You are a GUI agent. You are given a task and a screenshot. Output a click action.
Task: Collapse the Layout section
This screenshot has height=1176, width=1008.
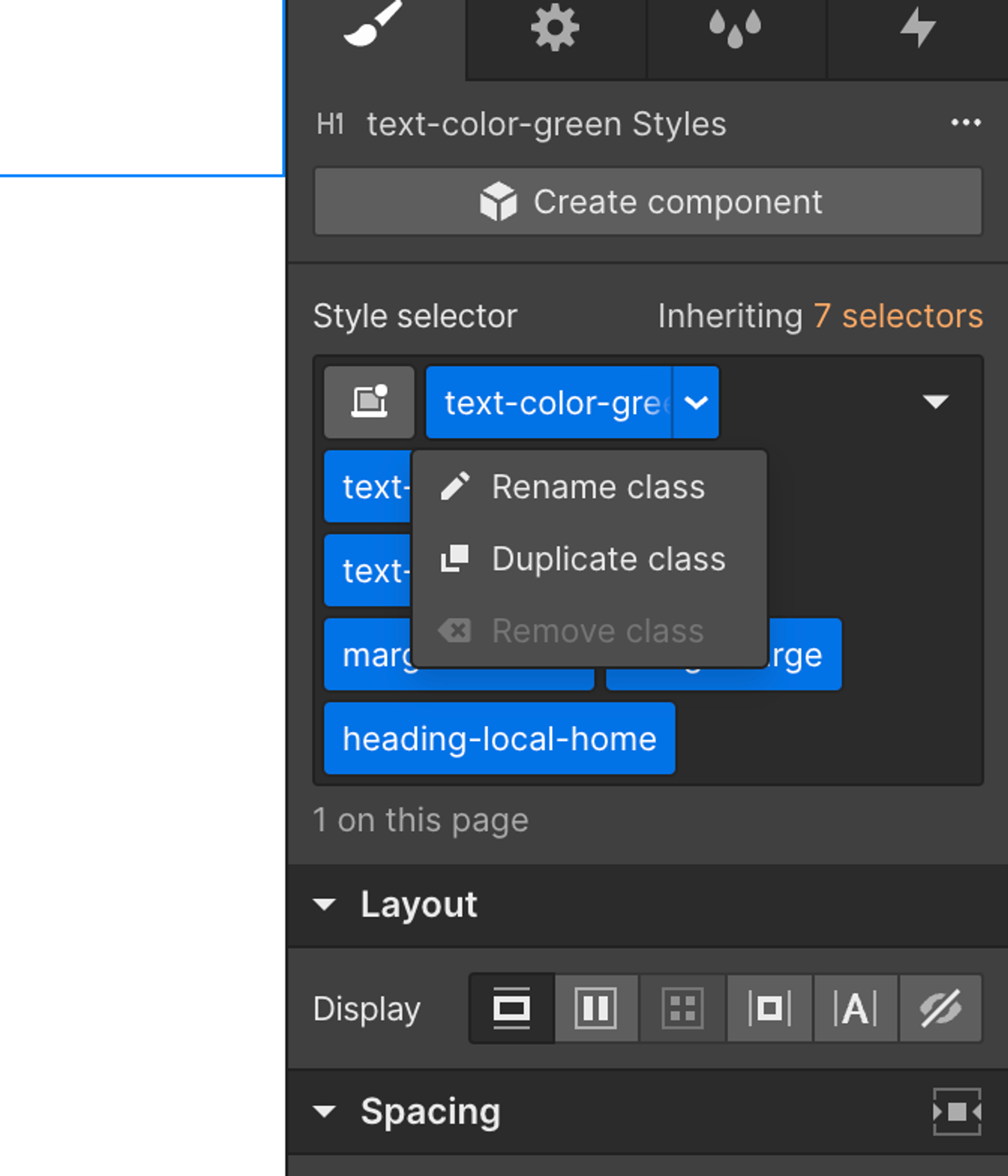324,904
